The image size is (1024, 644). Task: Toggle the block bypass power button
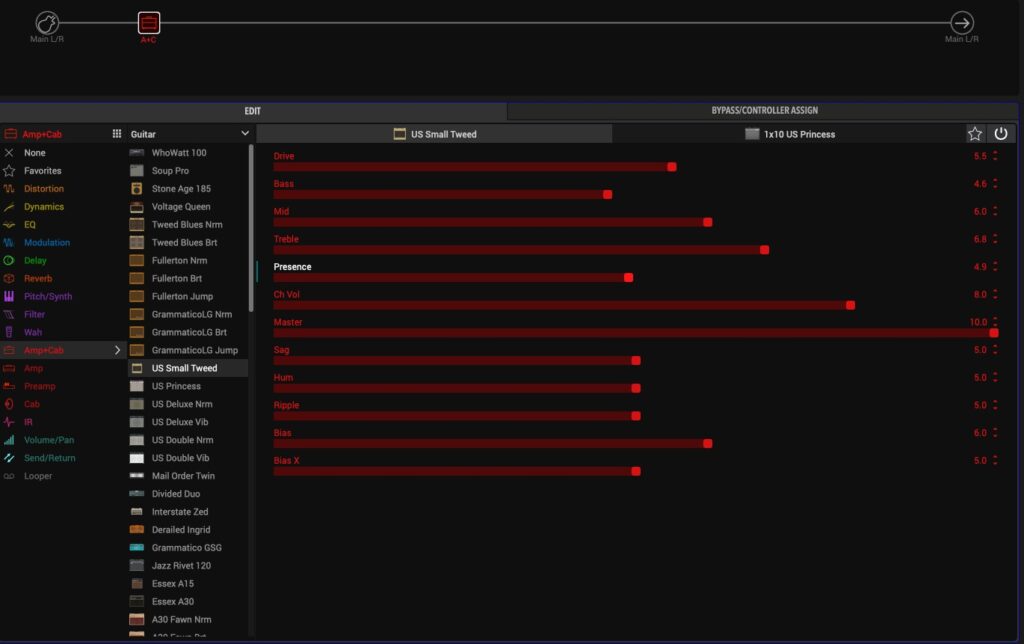1001,134
